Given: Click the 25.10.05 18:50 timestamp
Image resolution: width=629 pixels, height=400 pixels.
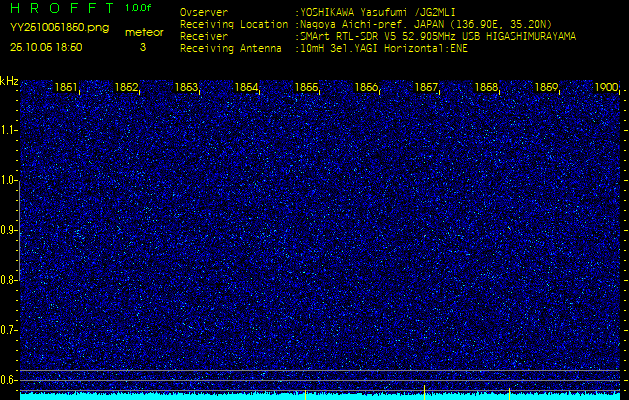Looking at the screenshot, I should pyautogui.click(x=46, y=47).
